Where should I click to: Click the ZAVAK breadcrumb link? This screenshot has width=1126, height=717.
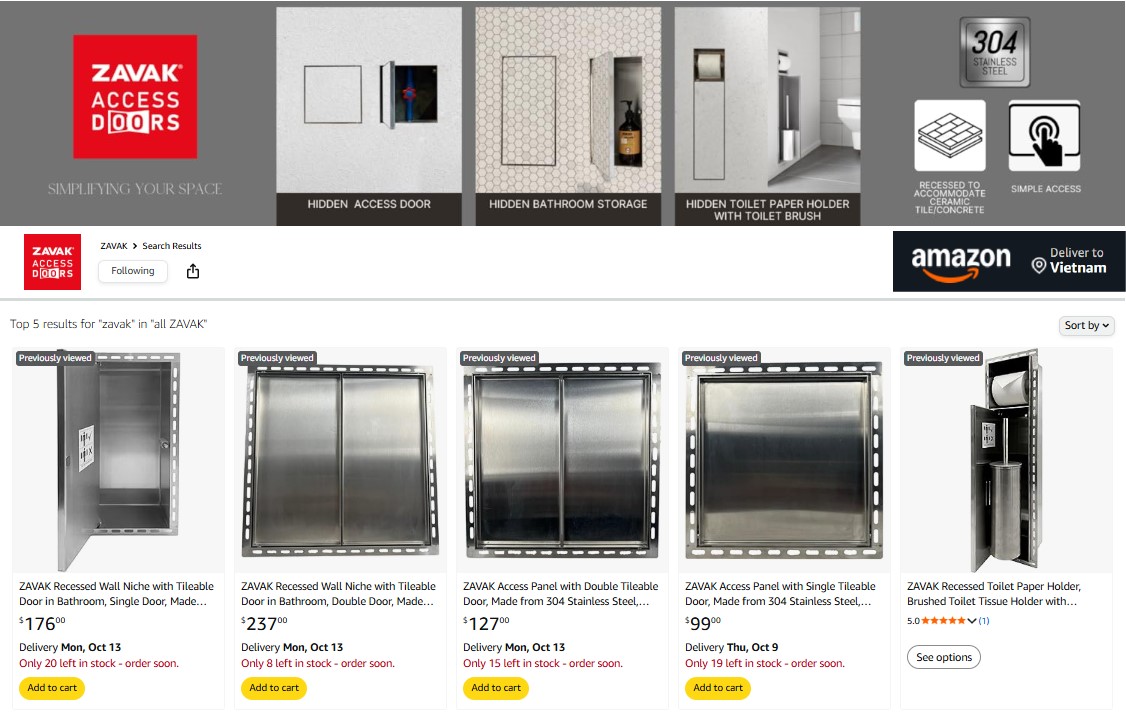point(113,246)
